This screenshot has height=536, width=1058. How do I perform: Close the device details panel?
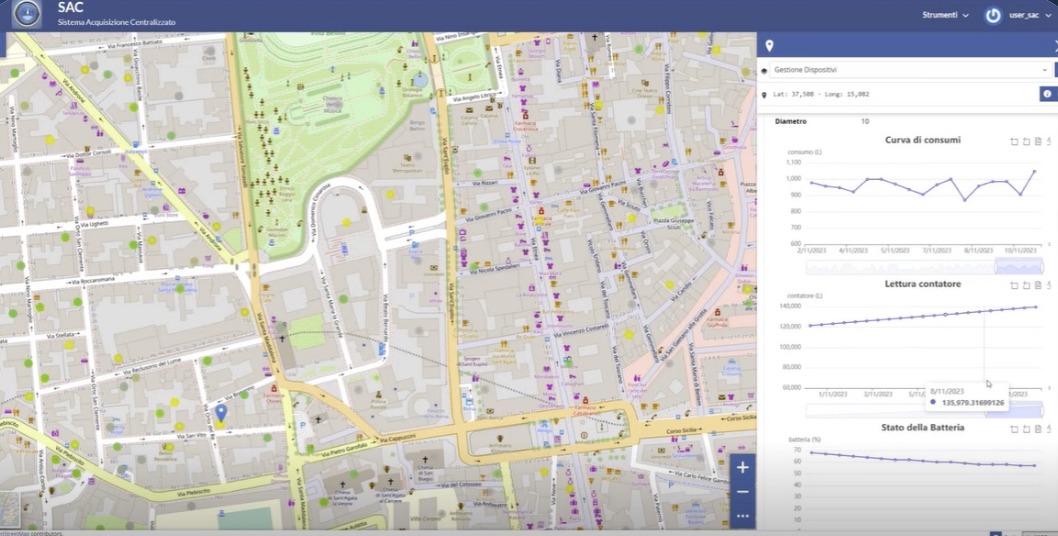click(1054, 45)
